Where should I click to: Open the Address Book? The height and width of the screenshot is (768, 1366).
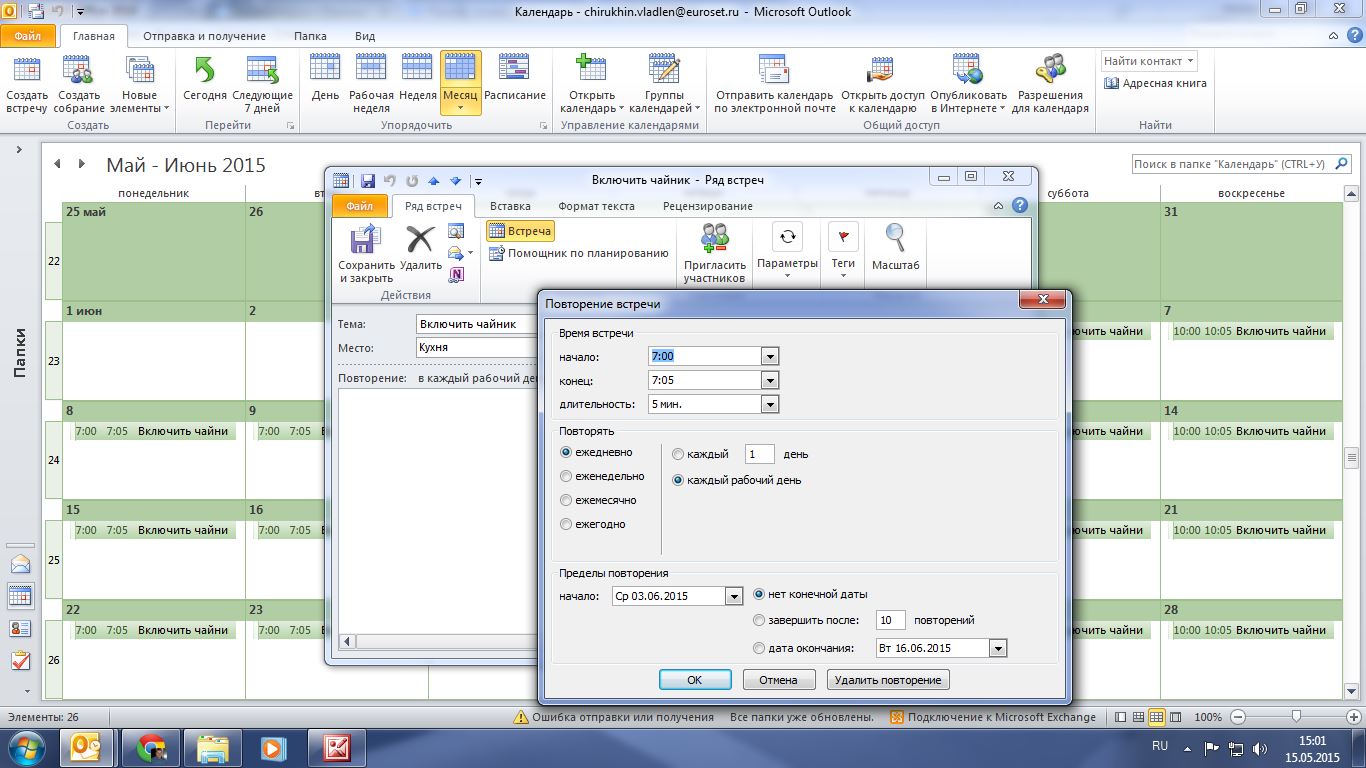pyautogui.click(x=1155, y=84)
